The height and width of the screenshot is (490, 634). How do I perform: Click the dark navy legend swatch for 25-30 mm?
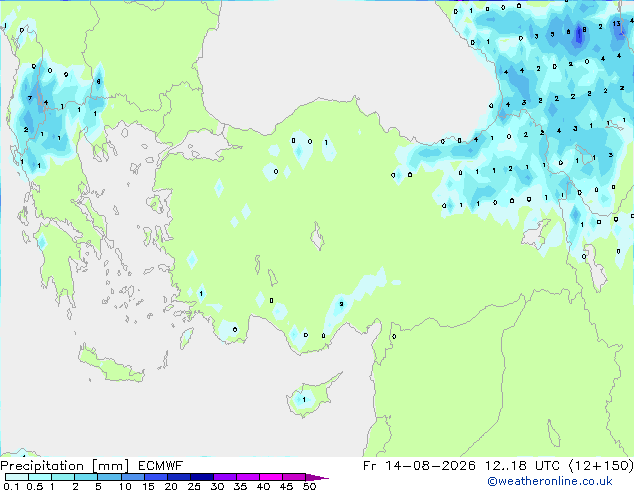coord(202,477)
